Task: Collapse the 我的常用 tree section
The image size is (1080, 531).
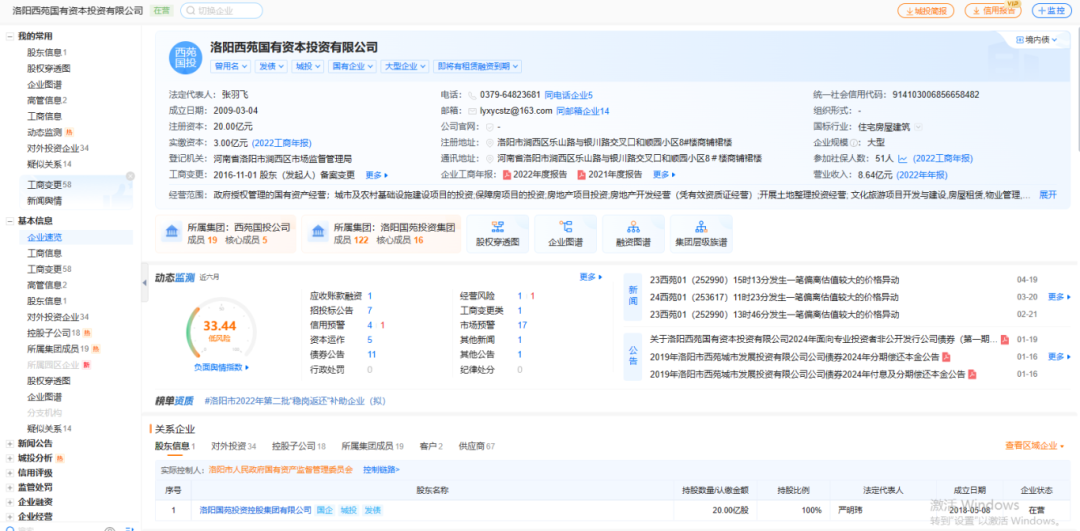Action: [x=10, y=37]
